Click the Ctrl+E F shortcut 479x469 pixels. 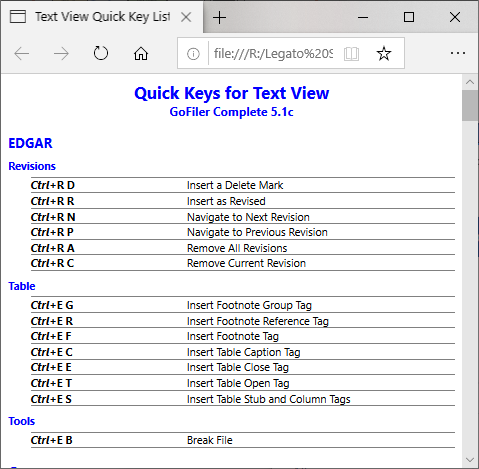[51, 336]
